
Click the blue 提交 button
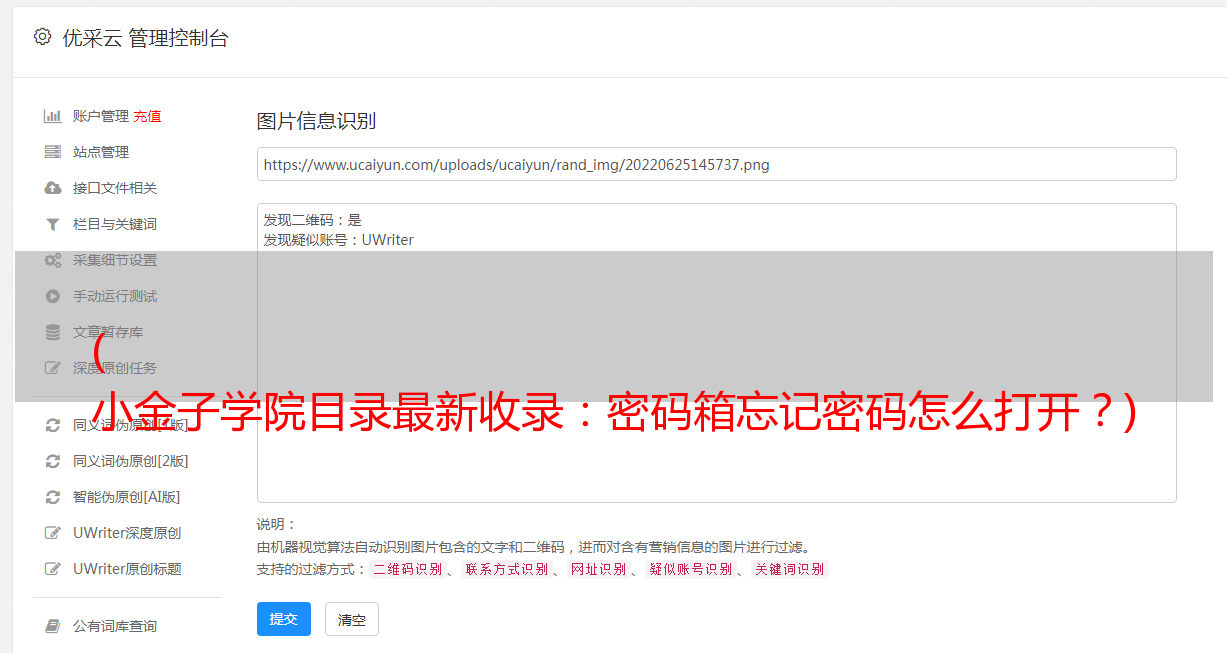tap(284, 619)
